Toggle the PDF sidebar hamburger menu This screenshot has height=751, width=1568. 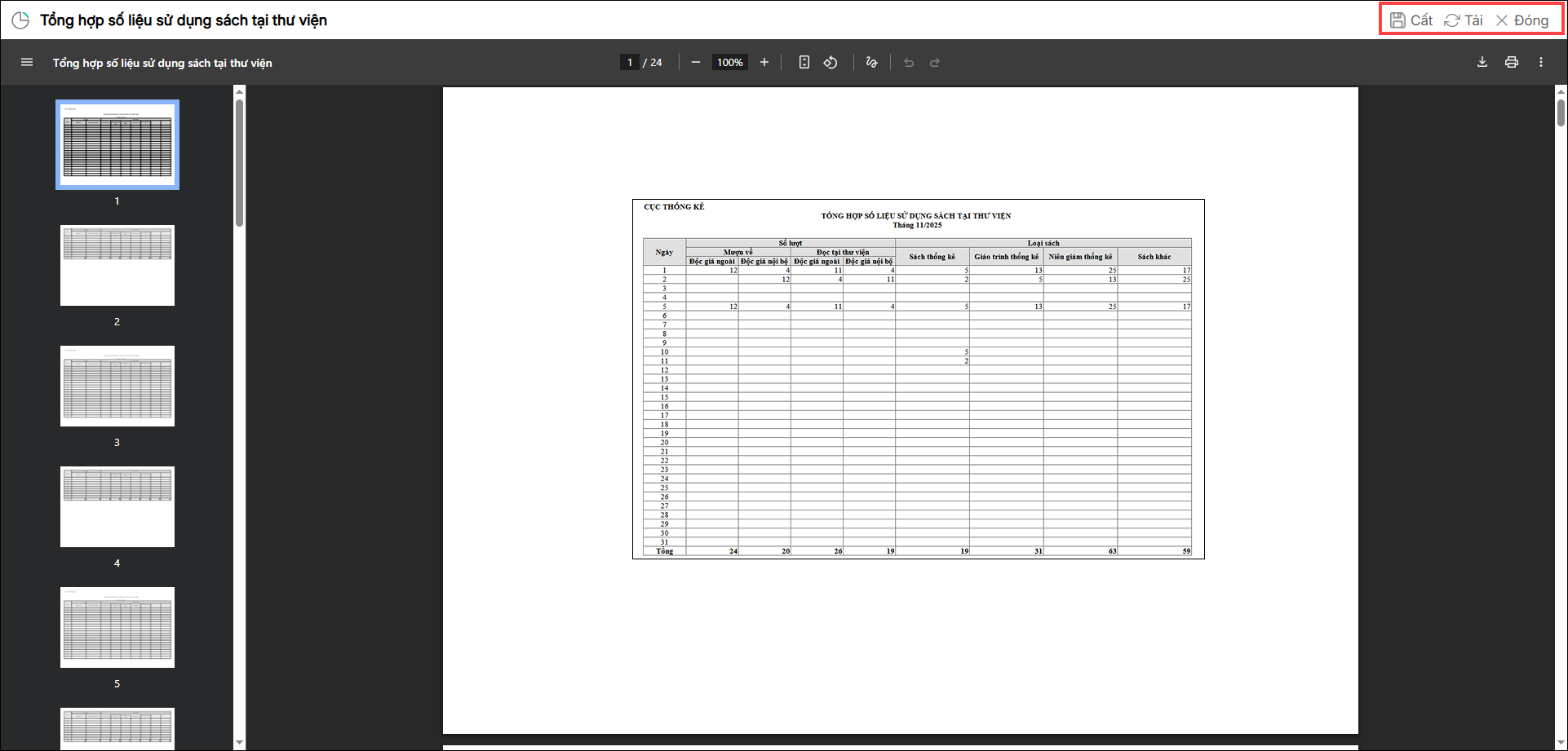[x=27, y=63]
